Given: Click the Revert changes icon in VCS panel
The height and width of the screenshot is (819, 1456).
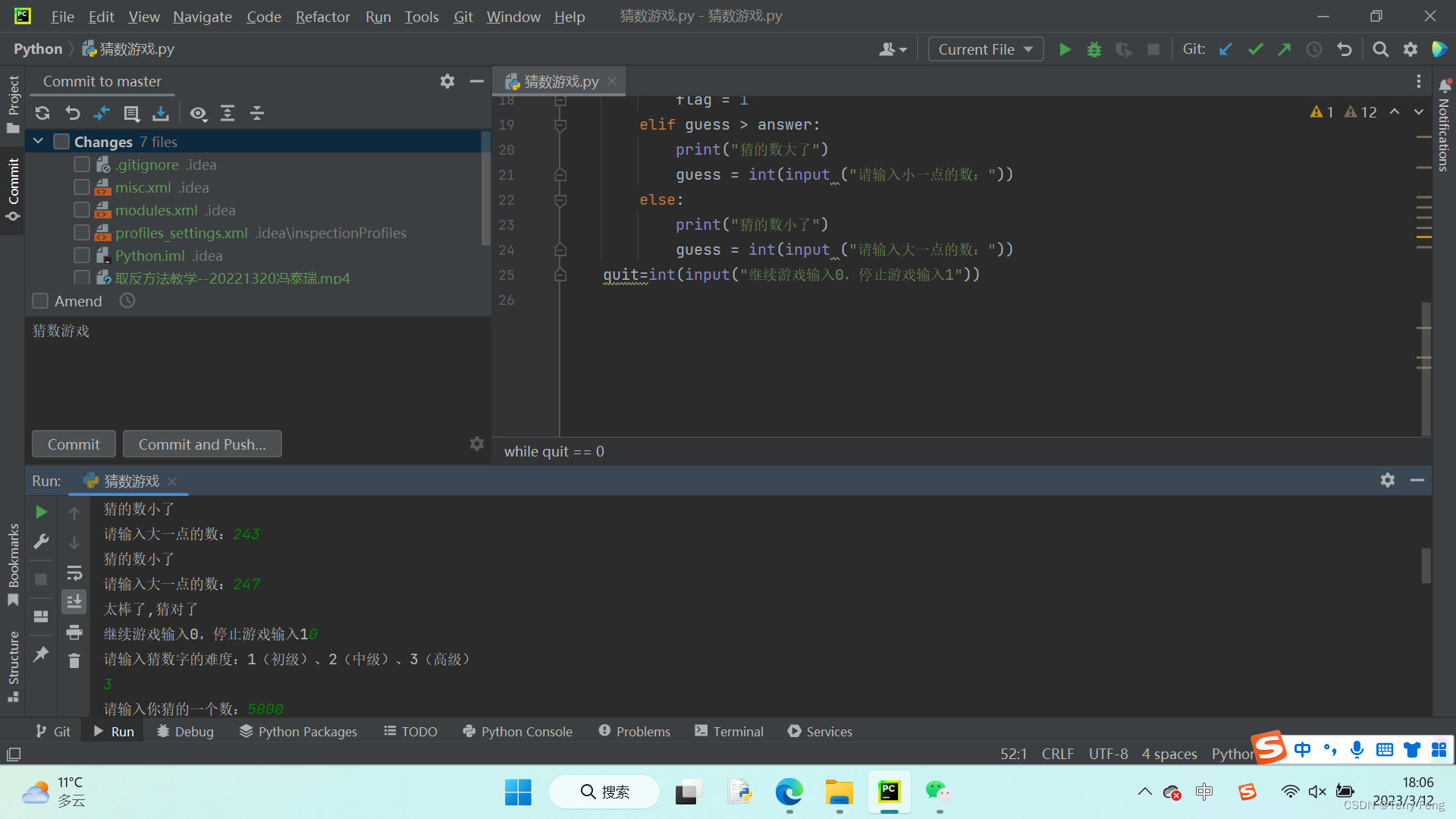Looking at the screenshot, I should [73, 112].
